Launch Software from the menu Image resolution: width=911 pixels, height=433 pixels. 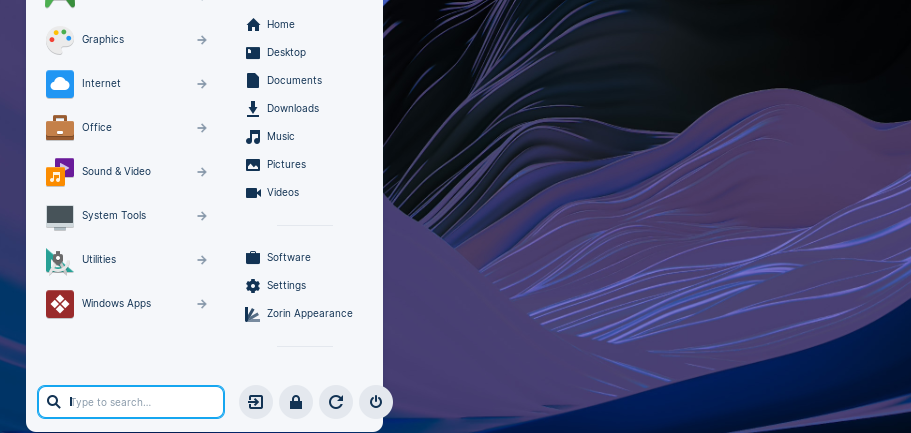click(x=289, y=257)
